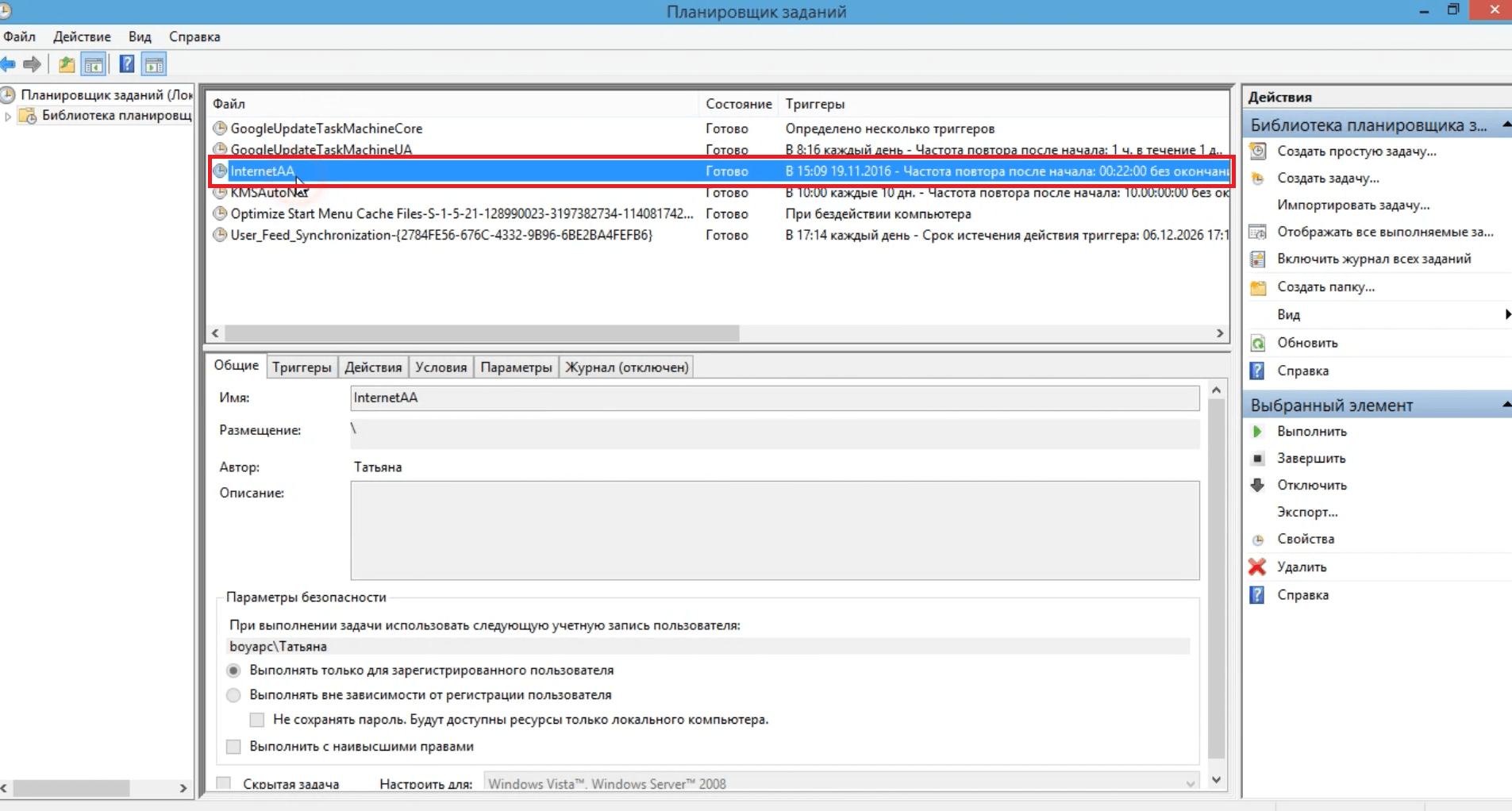The height and width of the screenshot is (811, 1512).
Task: Click the Создать задачу icon in the actions pane
Action: coord(1258,178)
